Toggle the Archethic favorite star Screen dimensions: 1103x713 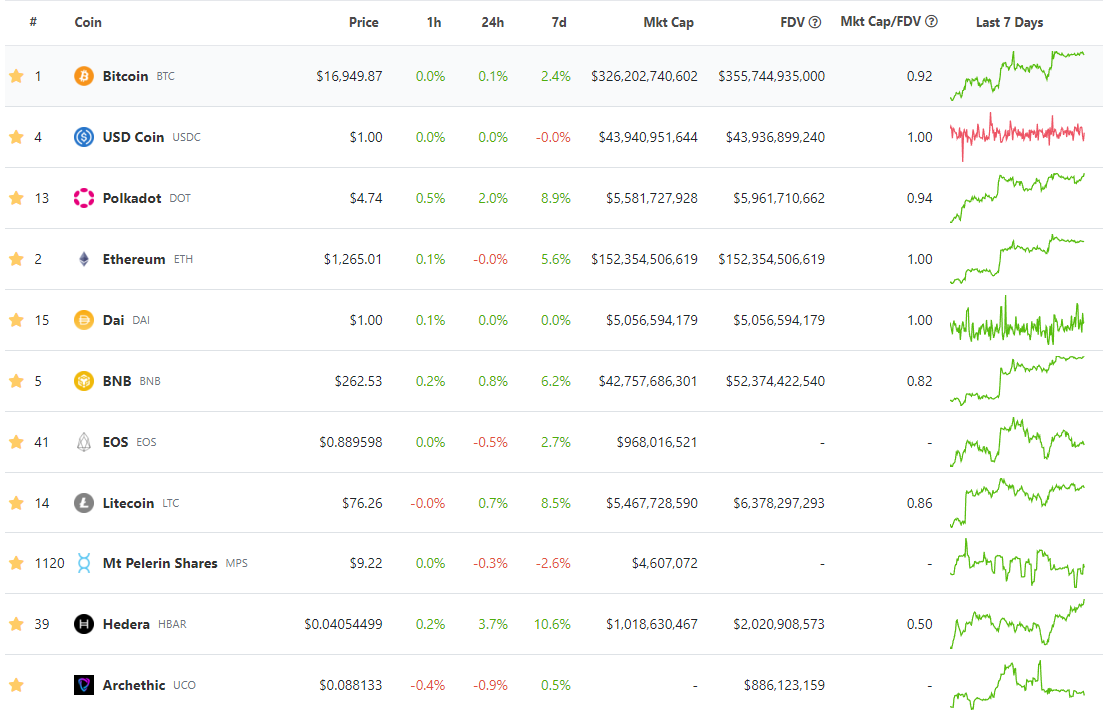16,685
